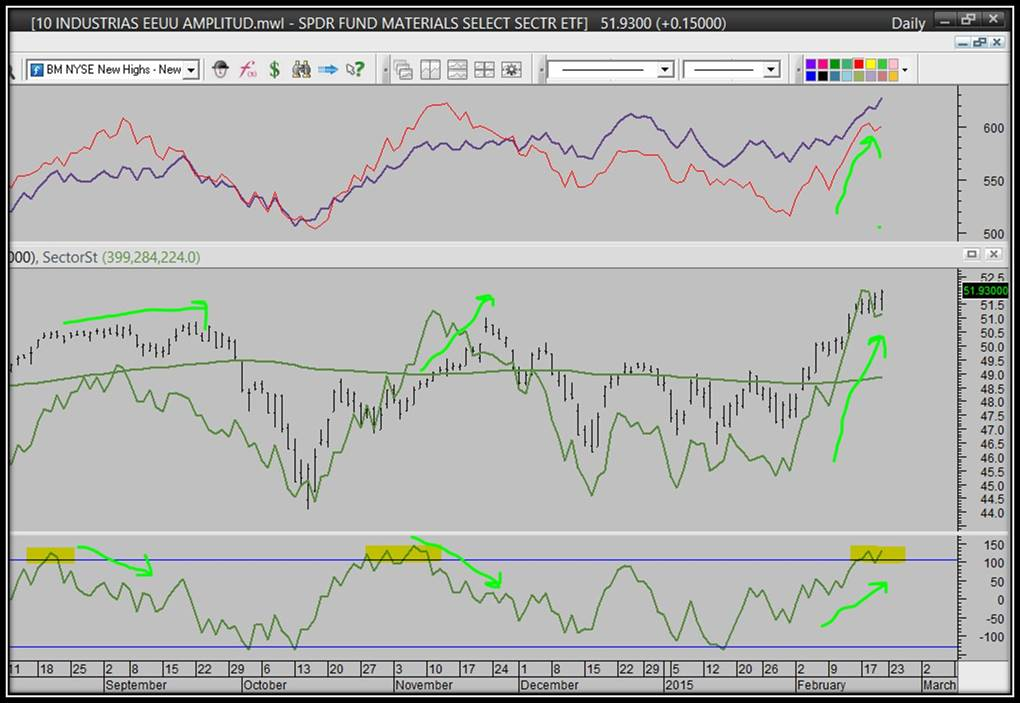The image size is (1020, 703).
Task: Open the second line weight dropdown
Action: pyautogui.click(x=771, y=70)
